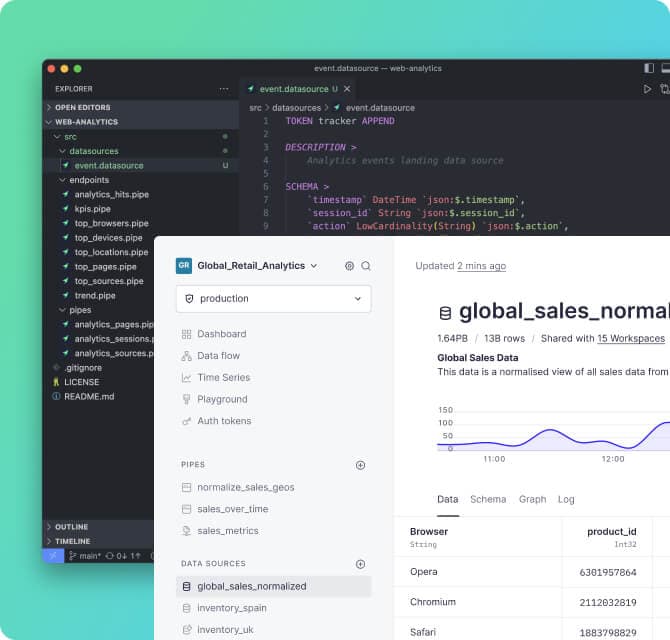This screenshot has width=670, height=640.
Task: Click the src breadcrumb segment
Action: [x=255, y=108]
